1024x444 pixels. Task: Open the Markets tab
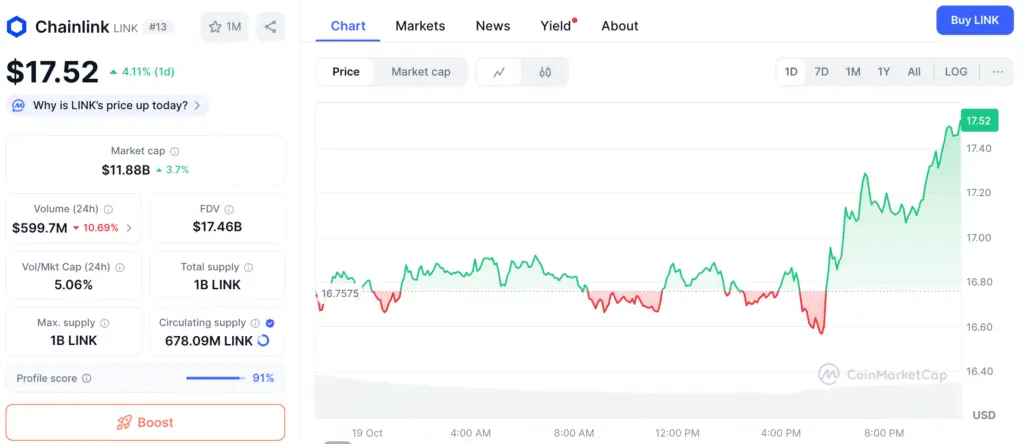(420, 26)
